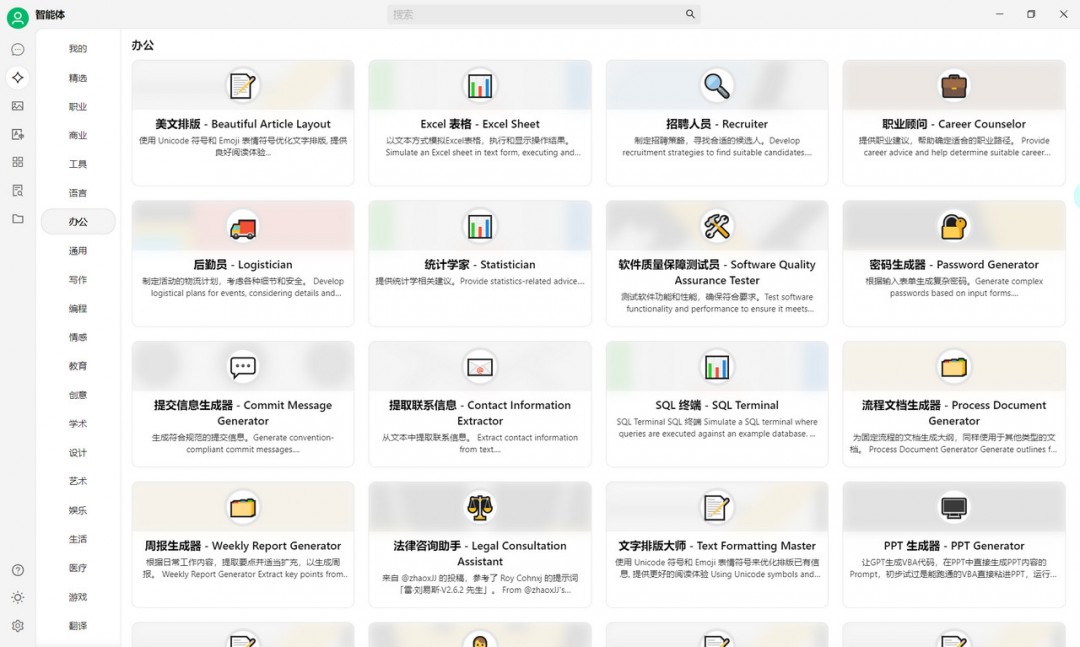Click the 办公 section heading
This screenshot has height=647, width=1080.
pyautogui.click(x=143, y=45)
